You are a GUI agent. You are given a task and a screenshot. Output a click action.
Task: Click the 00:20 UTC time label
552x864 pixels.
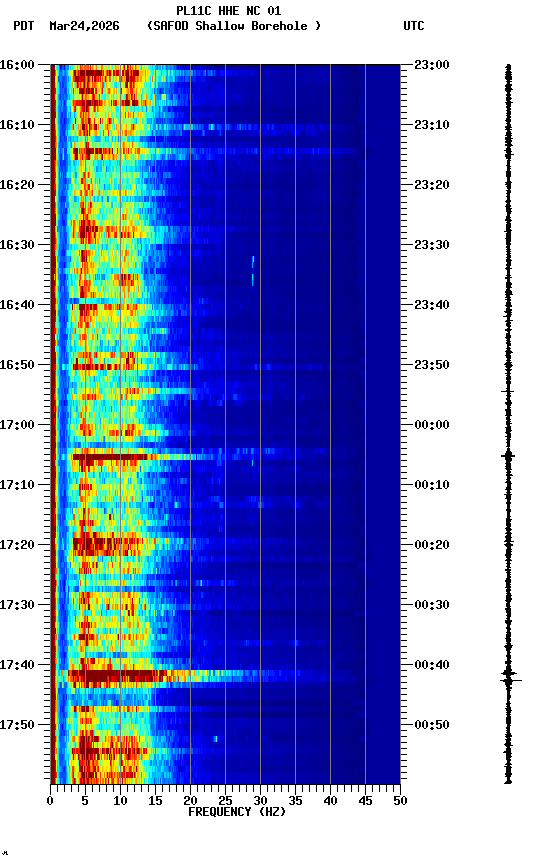tap(432, 545)
